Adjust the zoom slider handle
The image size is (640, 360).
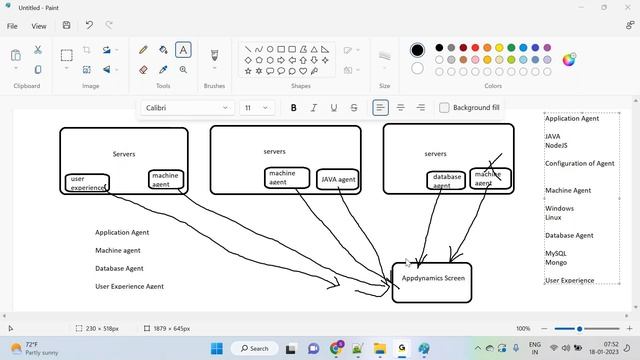579,329
